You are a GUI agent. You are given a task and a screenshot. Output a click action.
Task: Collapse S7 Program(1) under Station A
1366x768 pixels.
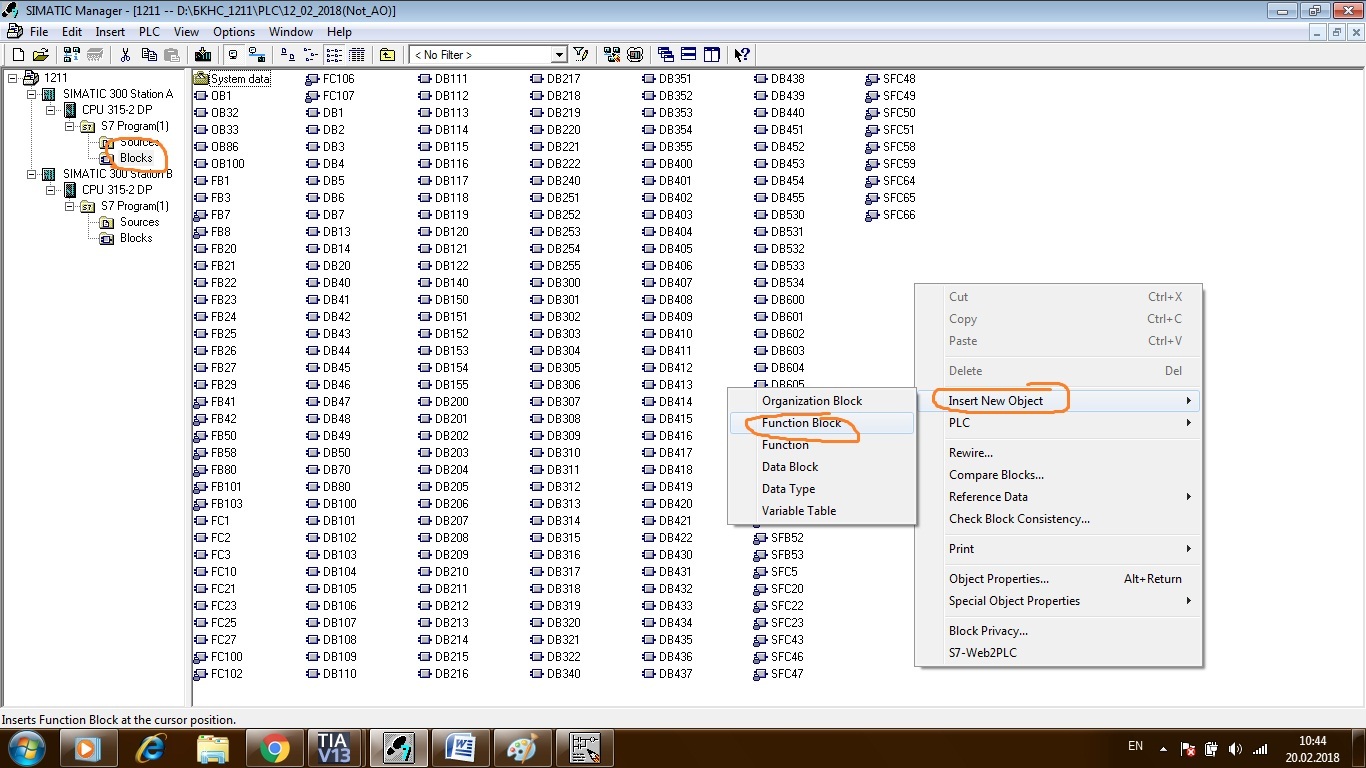pos(70,126)
